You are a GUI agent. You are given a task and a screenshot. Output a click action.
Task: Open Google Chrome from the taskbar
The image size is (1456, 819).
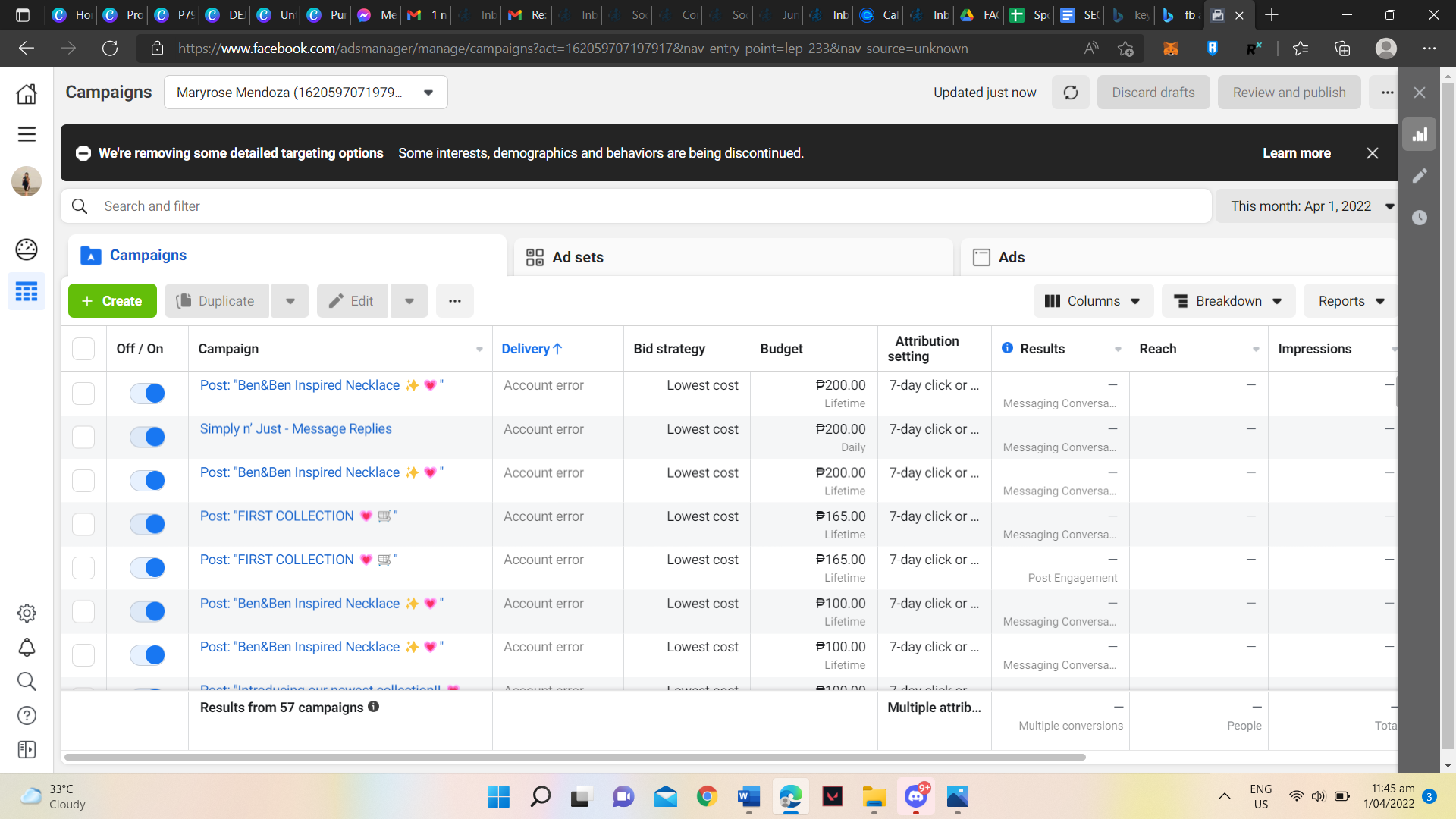pyautogui.click(x=707, y=796)
